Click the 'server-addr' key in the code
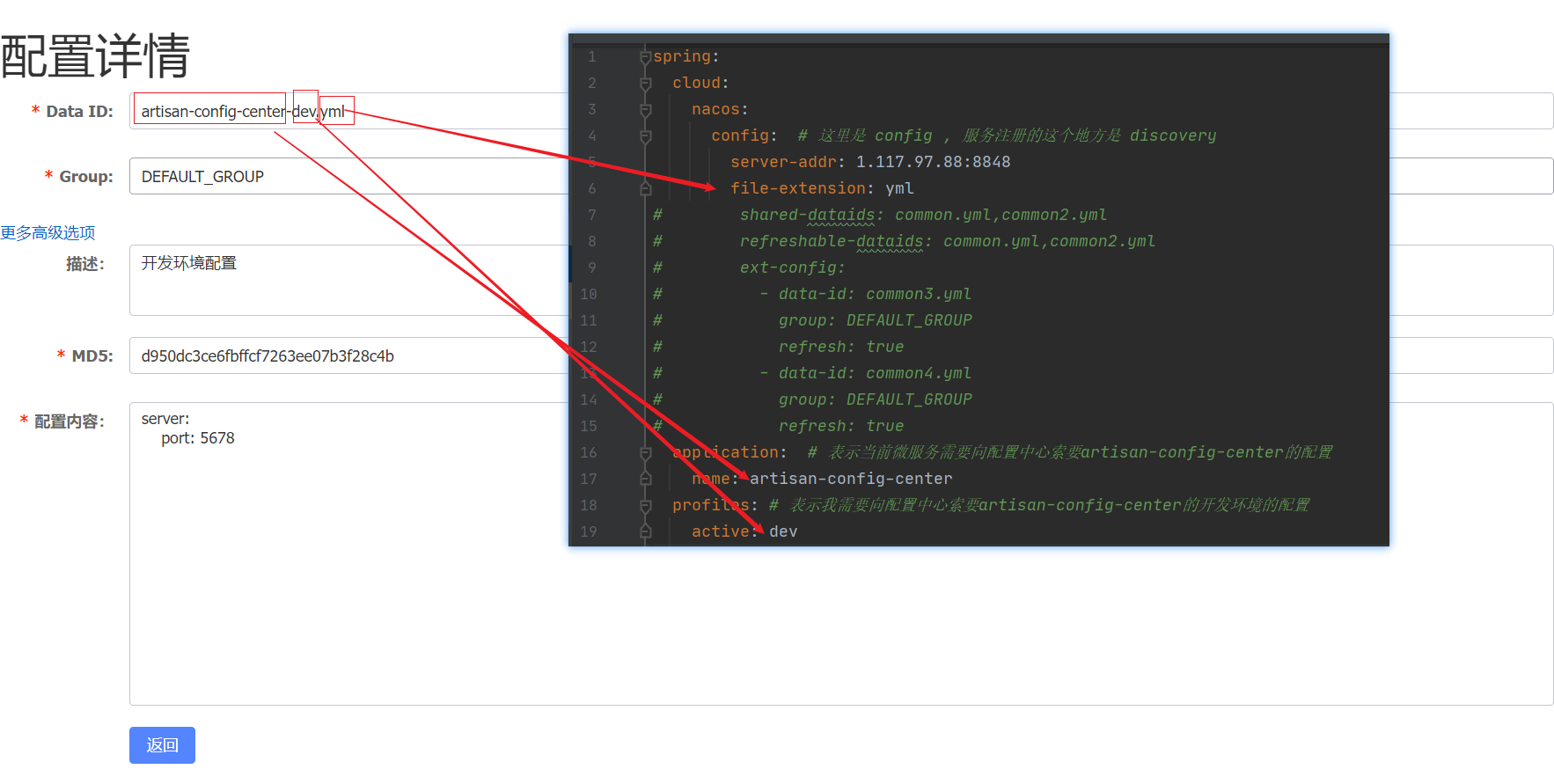The image size is (1554, 784). pyautogui.click(x=783, y=162)
